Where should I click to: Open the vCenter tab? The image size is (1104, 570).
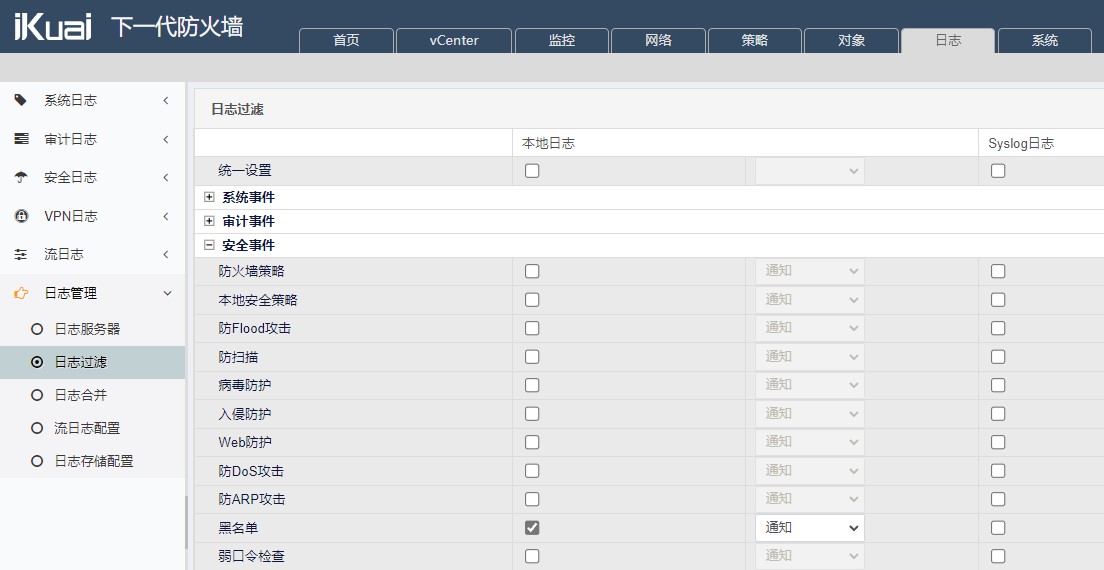pyautogui.click(x=454, y=40)
